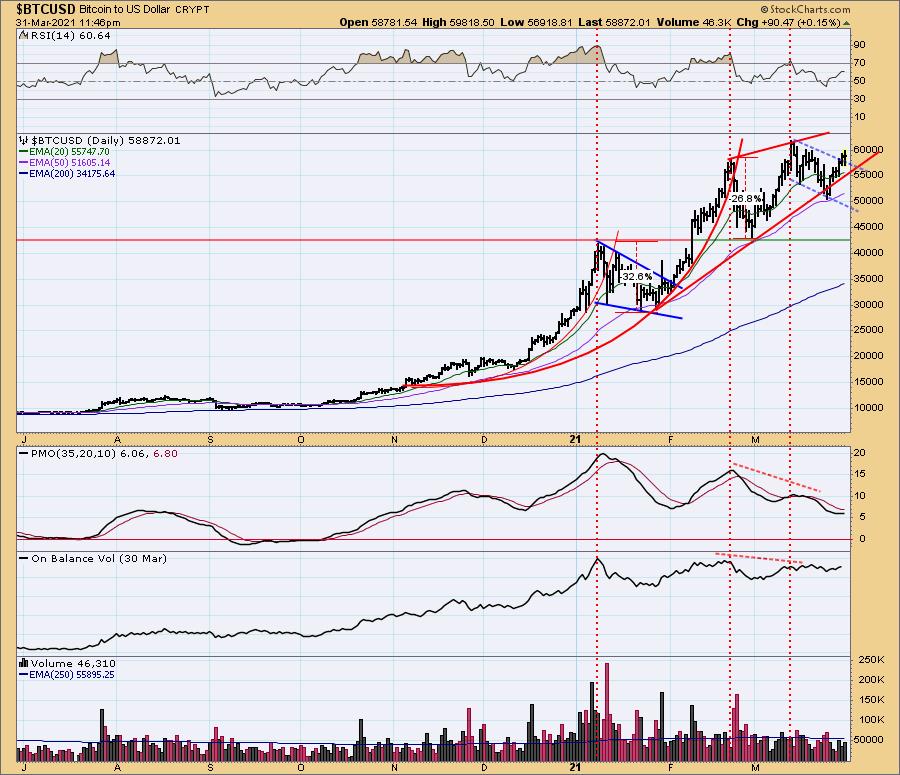Click the On Balance Vol (30 Mar) label

point(99,559)
